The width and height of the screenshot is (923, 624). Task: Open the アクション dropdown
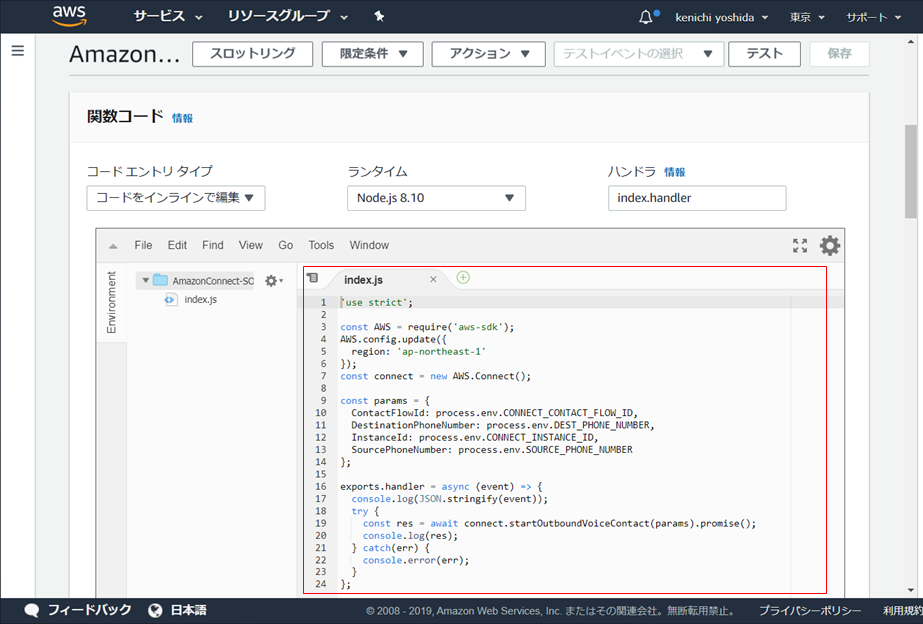click(488, 54)
